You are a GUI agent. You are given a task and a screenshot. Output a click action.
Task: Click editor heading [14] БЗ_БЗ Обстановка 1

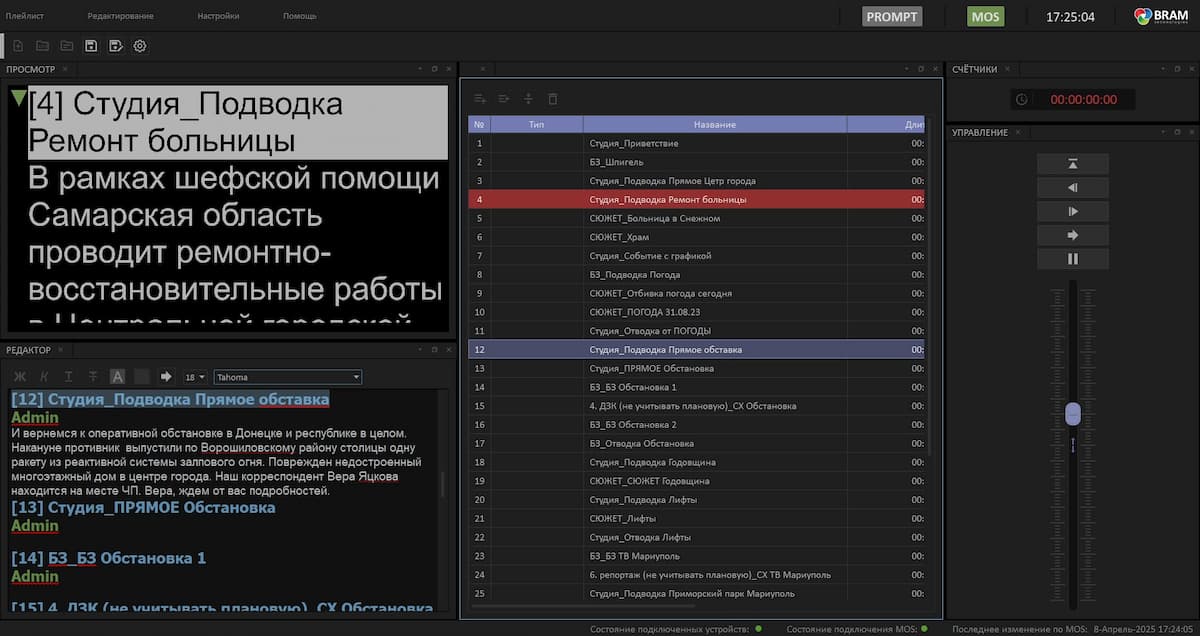108,558
